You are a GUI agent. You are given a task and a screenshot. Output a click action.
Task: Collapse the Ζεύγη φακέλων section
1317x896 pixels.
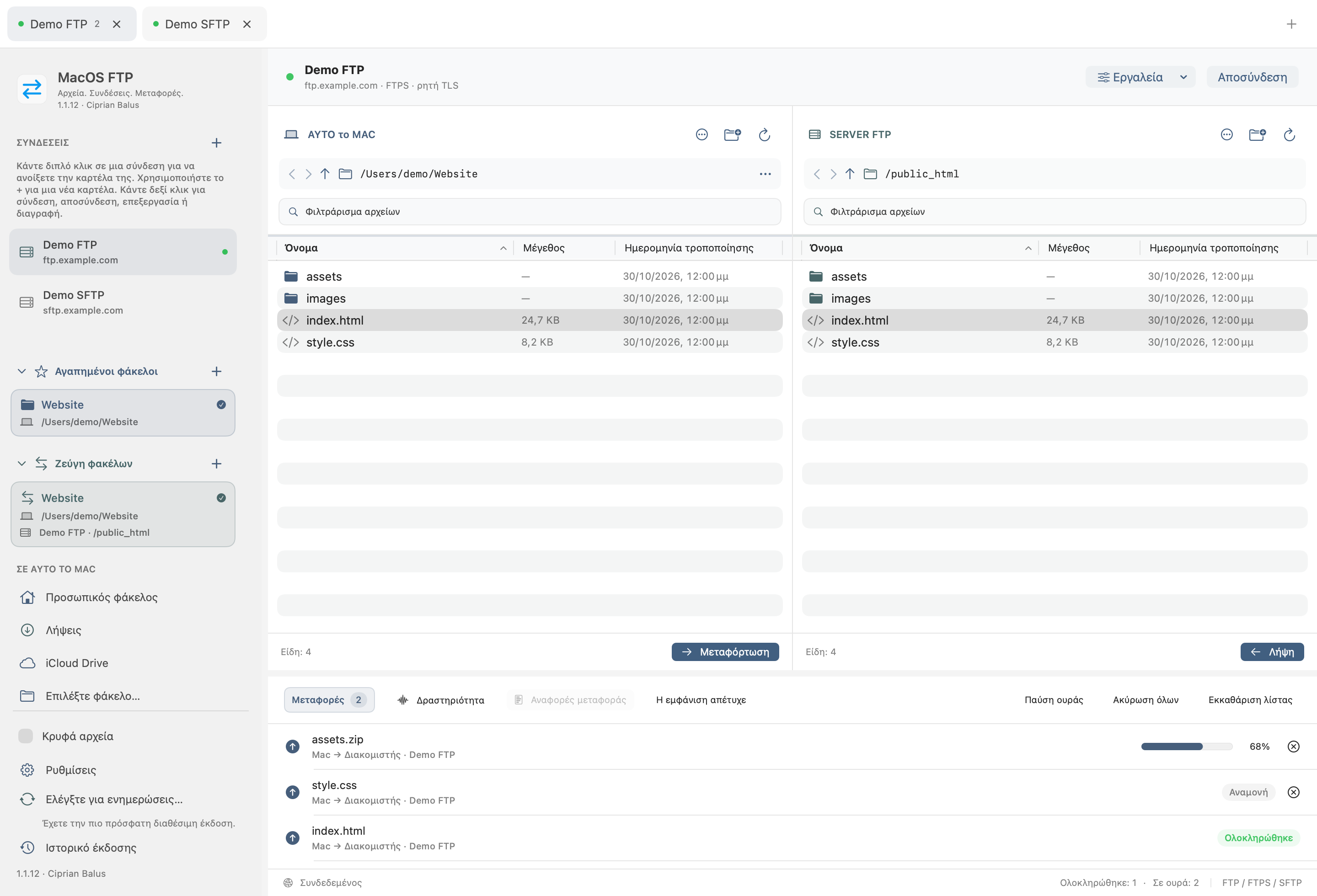coord(21,464)
